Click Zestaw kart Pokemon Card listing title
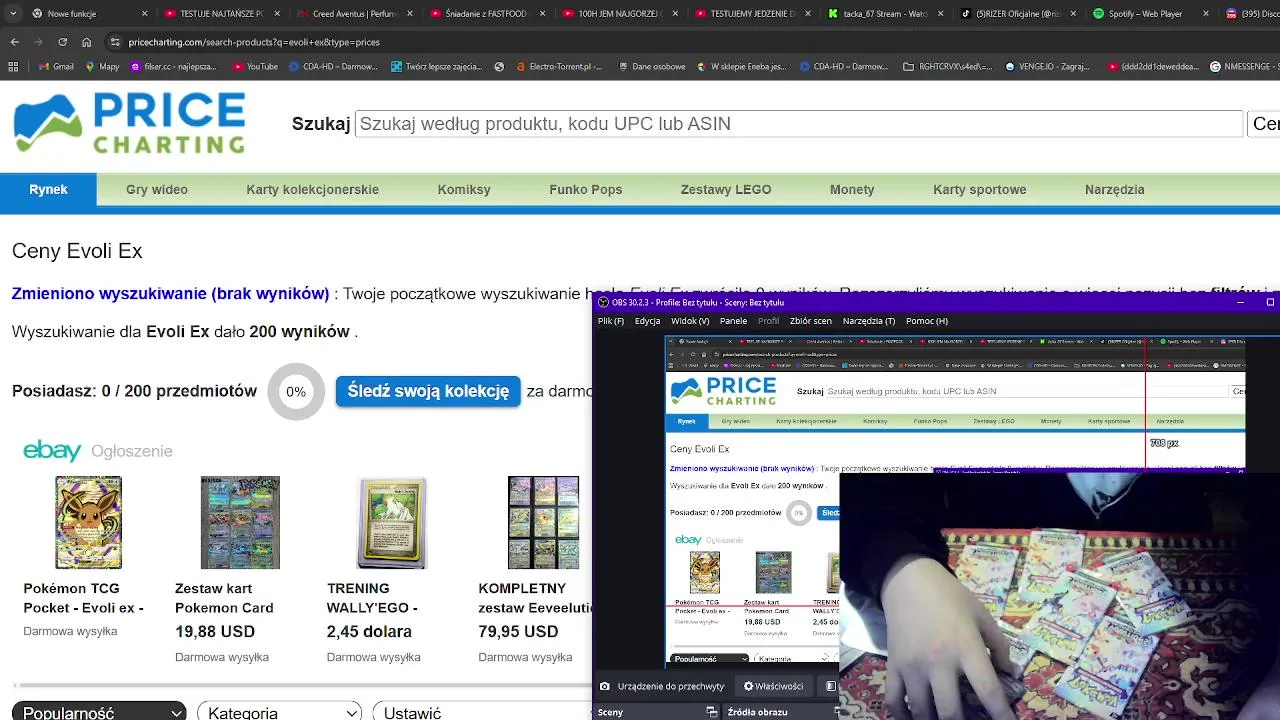The height and width of the screenshot is (720, 1280). coord(224,598)
